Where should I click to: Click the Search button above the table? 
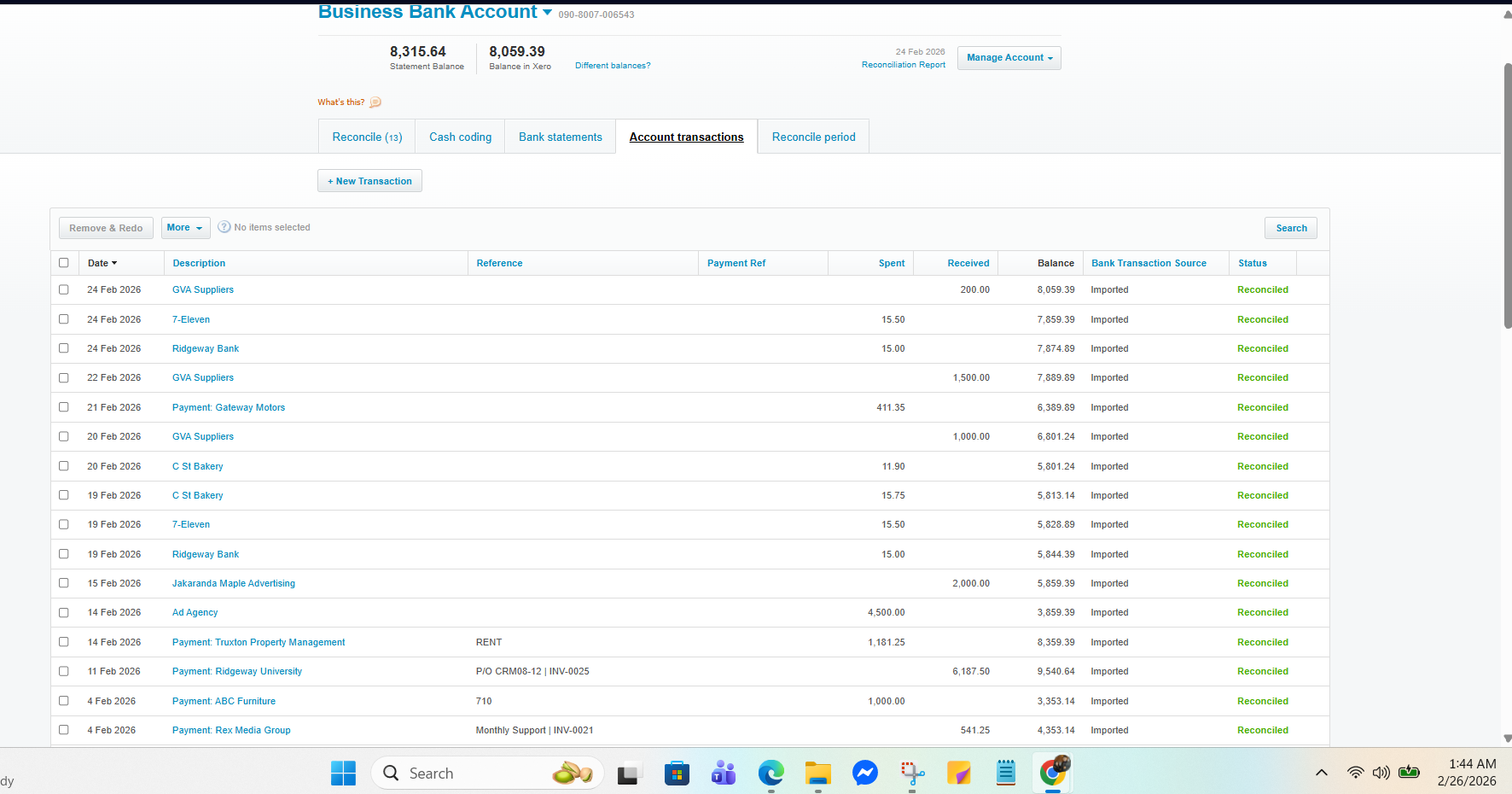point(1291,228)
